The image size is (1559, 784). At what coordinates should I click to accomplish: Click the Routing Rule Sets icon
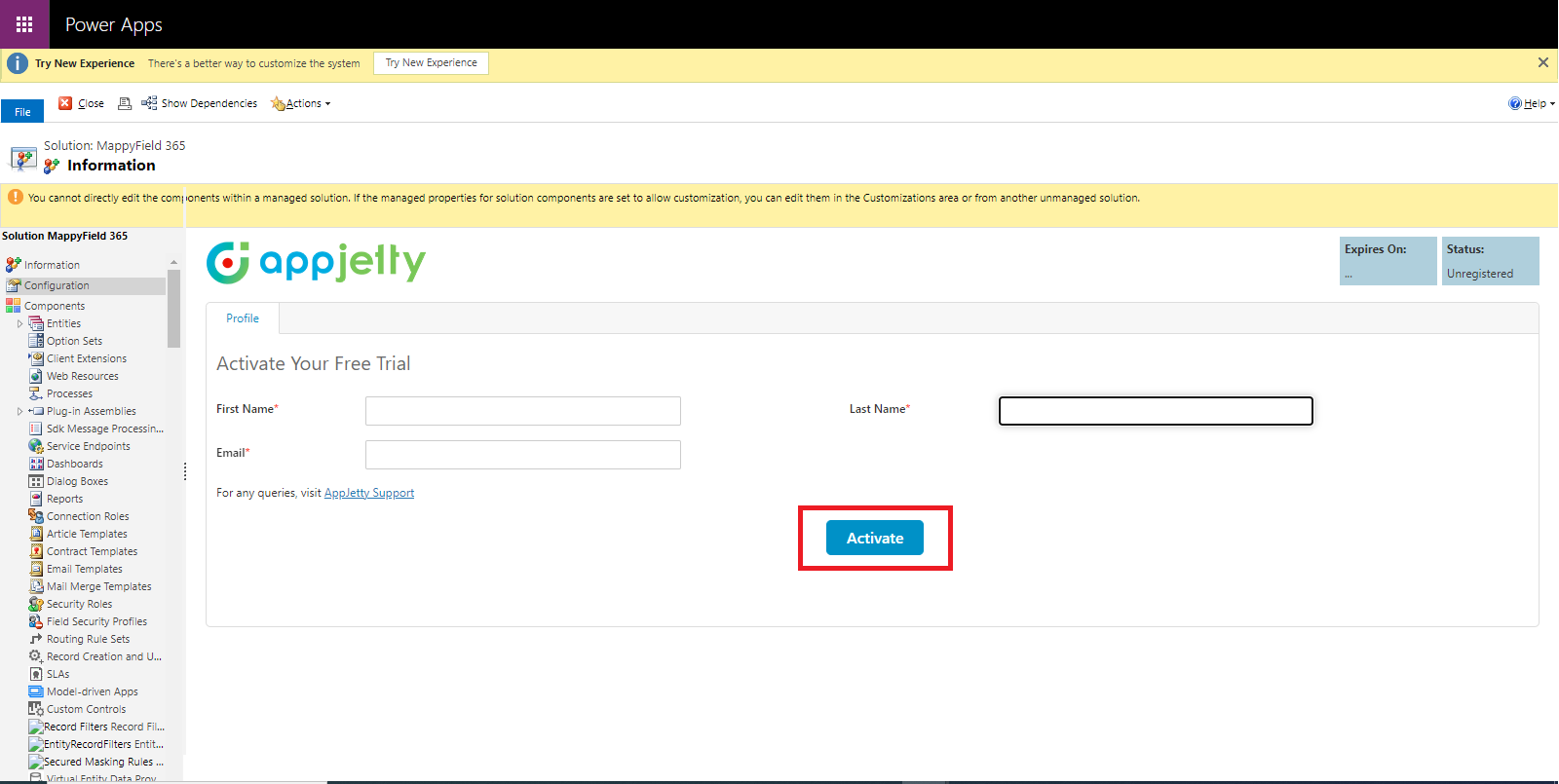coord(36,639)
